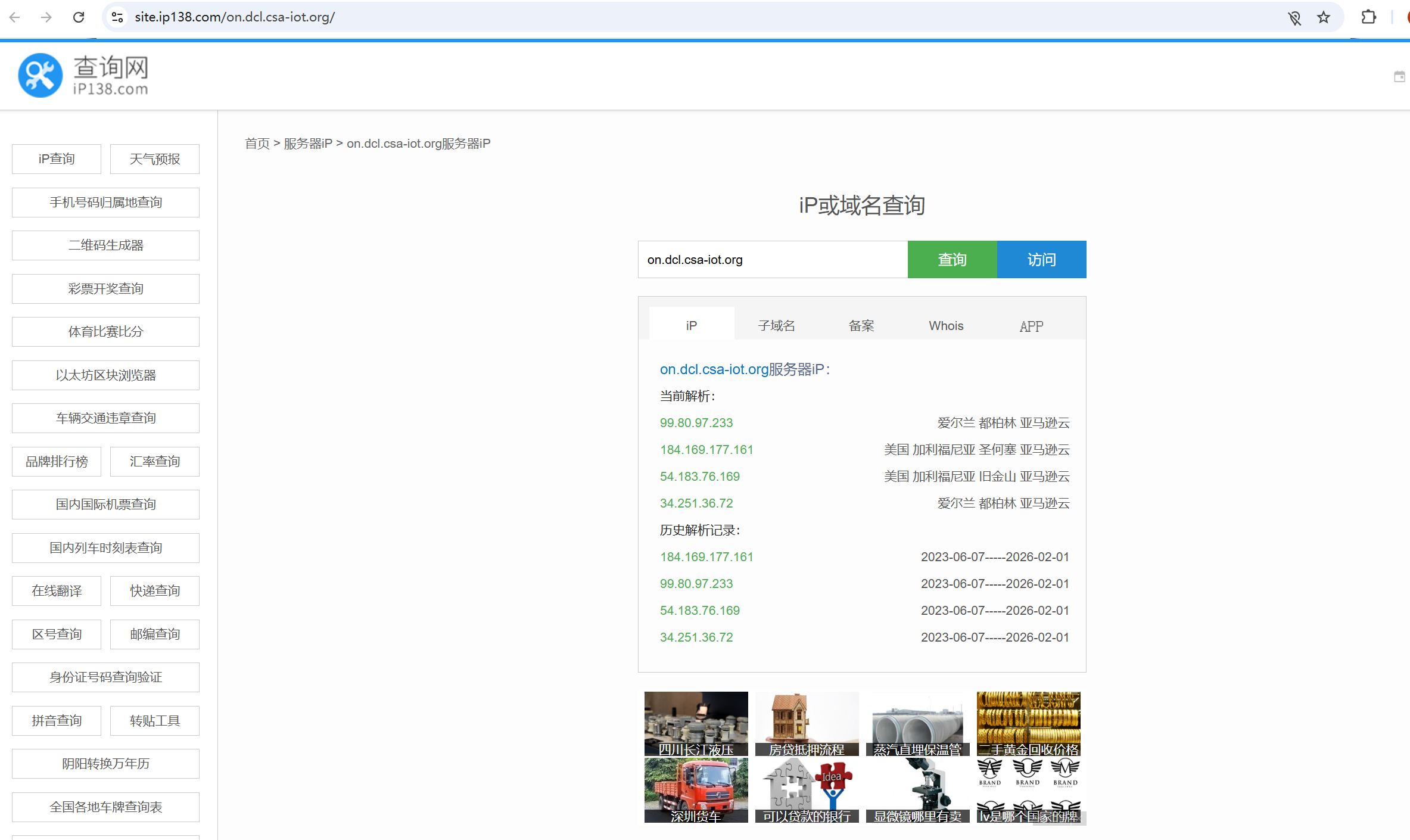
Task: Open history record IP 184.169.177.161
Action: click(706, 557)
